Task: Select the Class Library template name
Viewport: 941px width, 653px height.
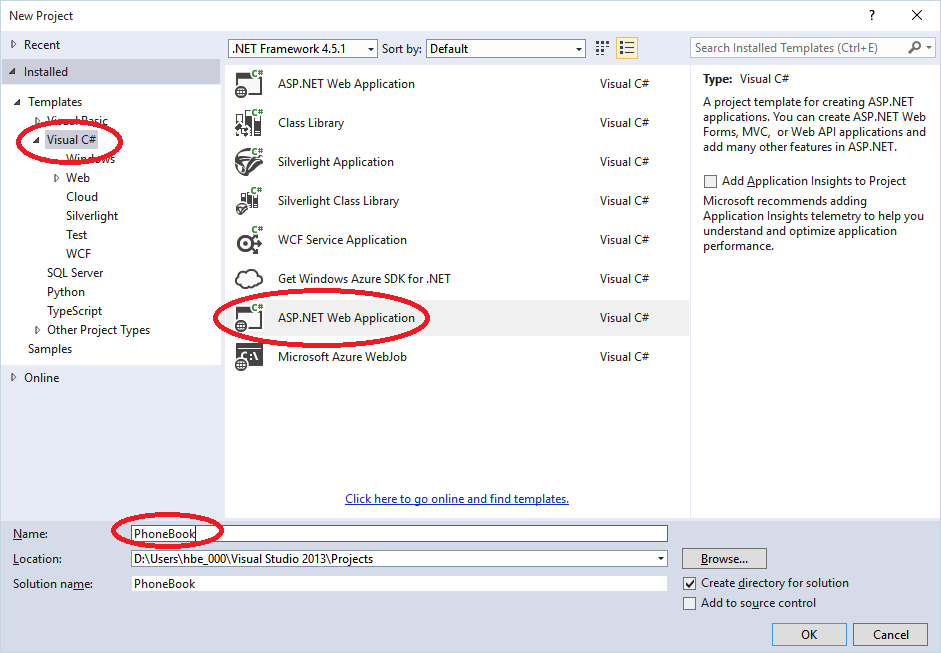Action: tap(311, 123)
